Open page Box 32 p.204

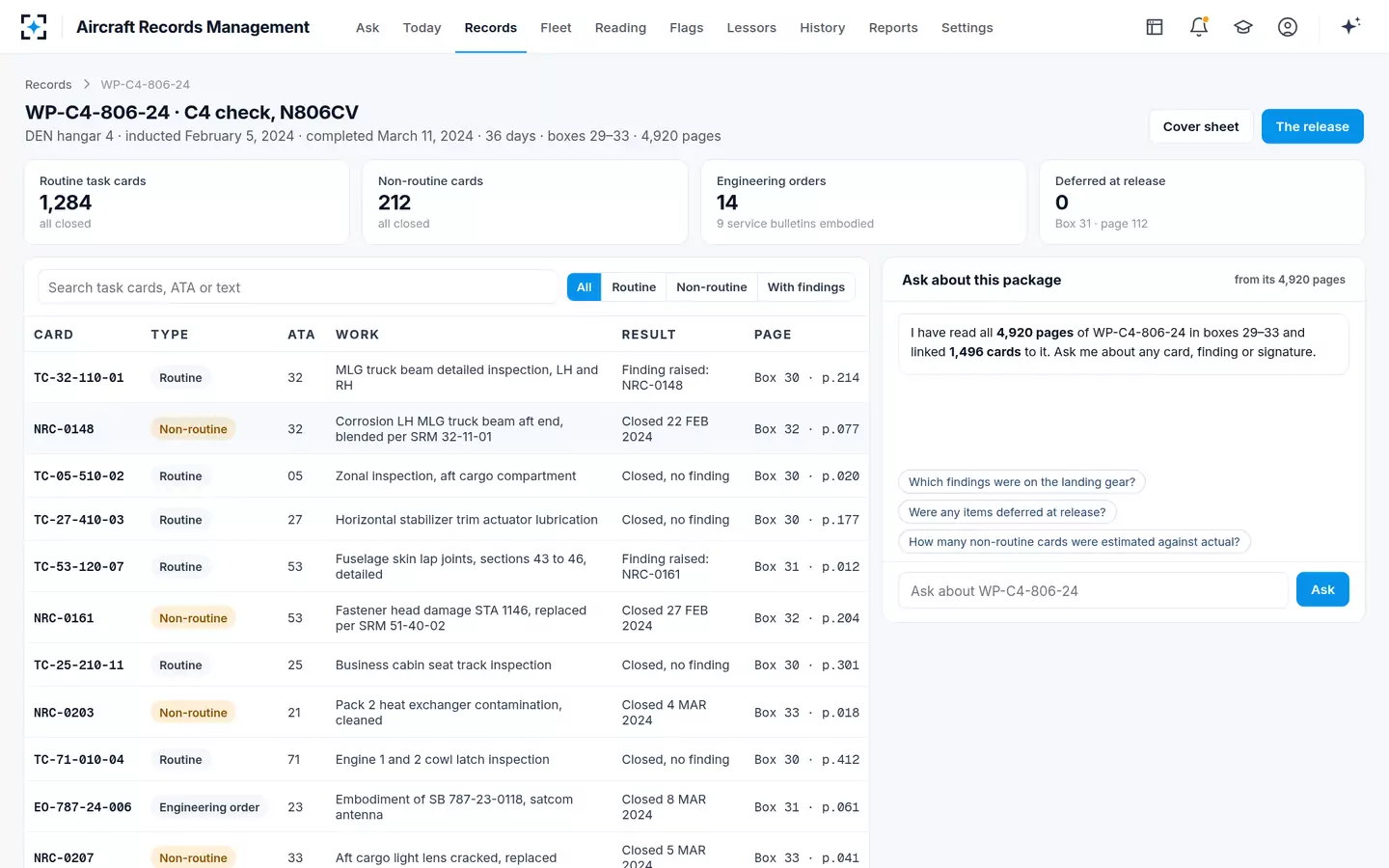806,618
